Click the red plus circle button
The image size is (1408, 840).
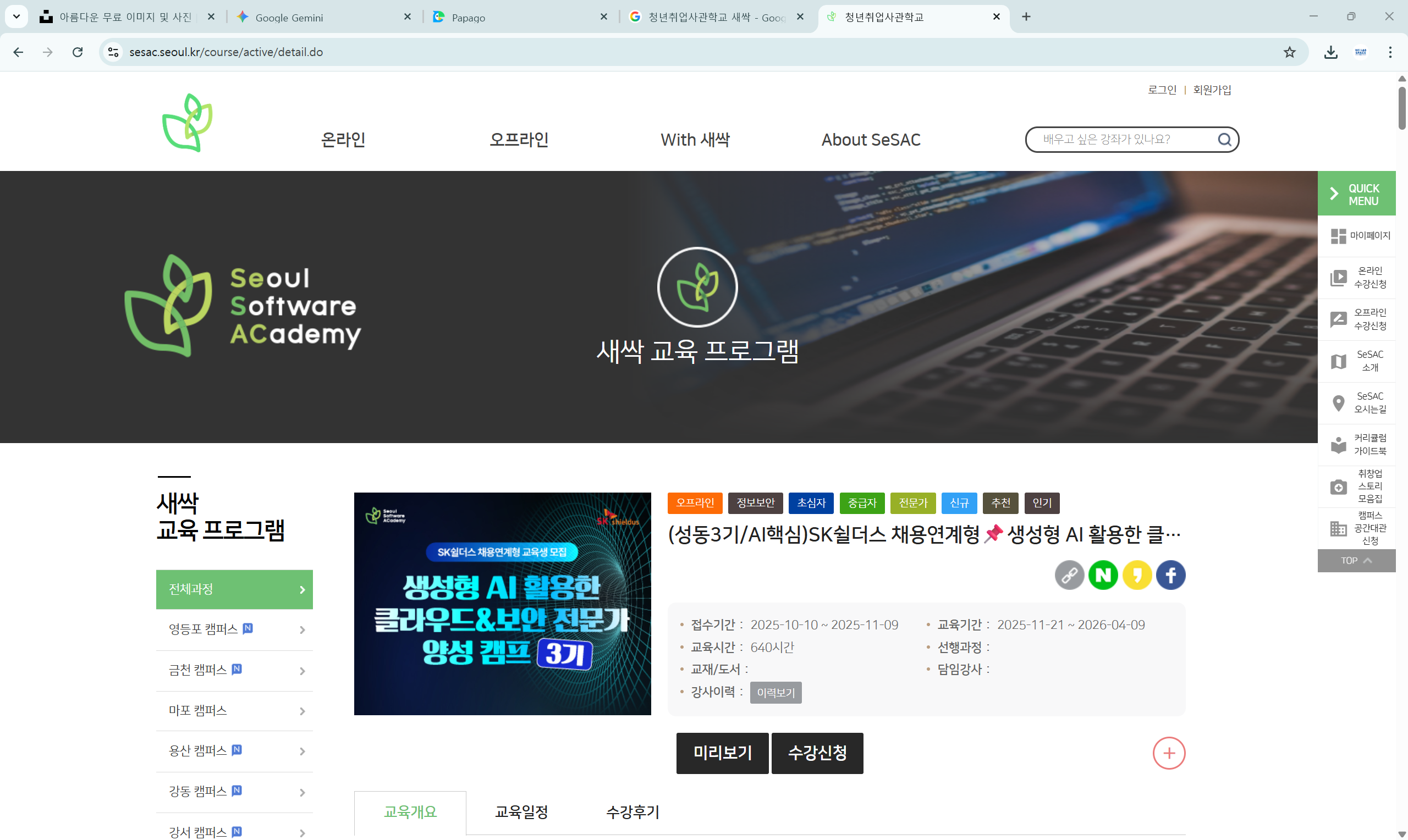[1169, 753]
